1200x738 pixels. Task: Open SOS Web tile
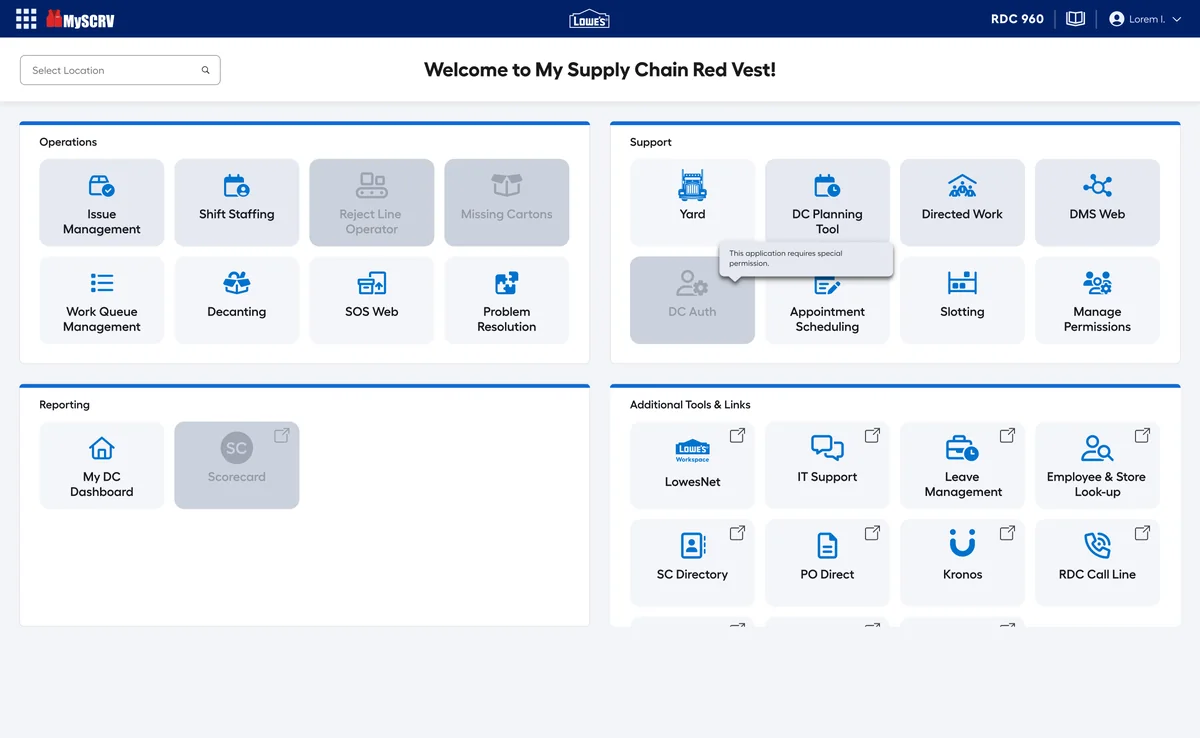coord(372,300)
